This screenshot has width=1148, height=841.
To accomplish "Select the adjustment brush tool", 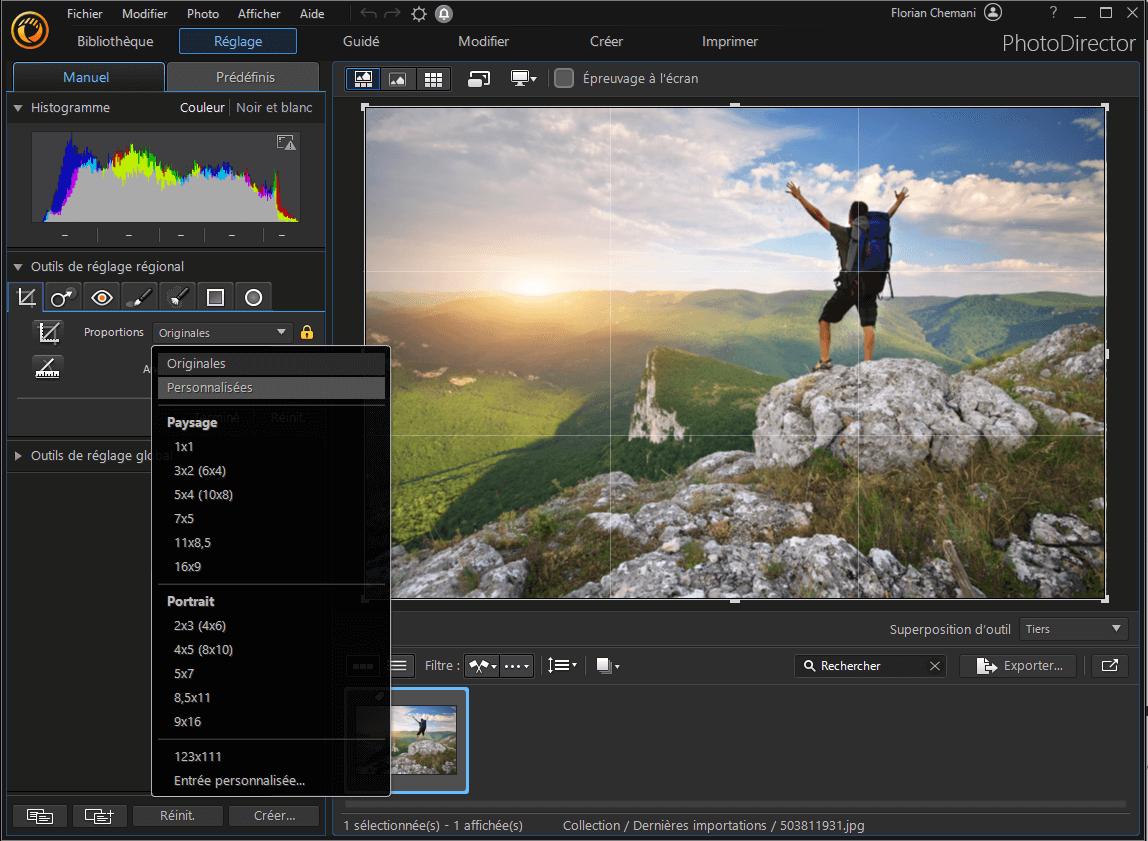I will 139,296.
